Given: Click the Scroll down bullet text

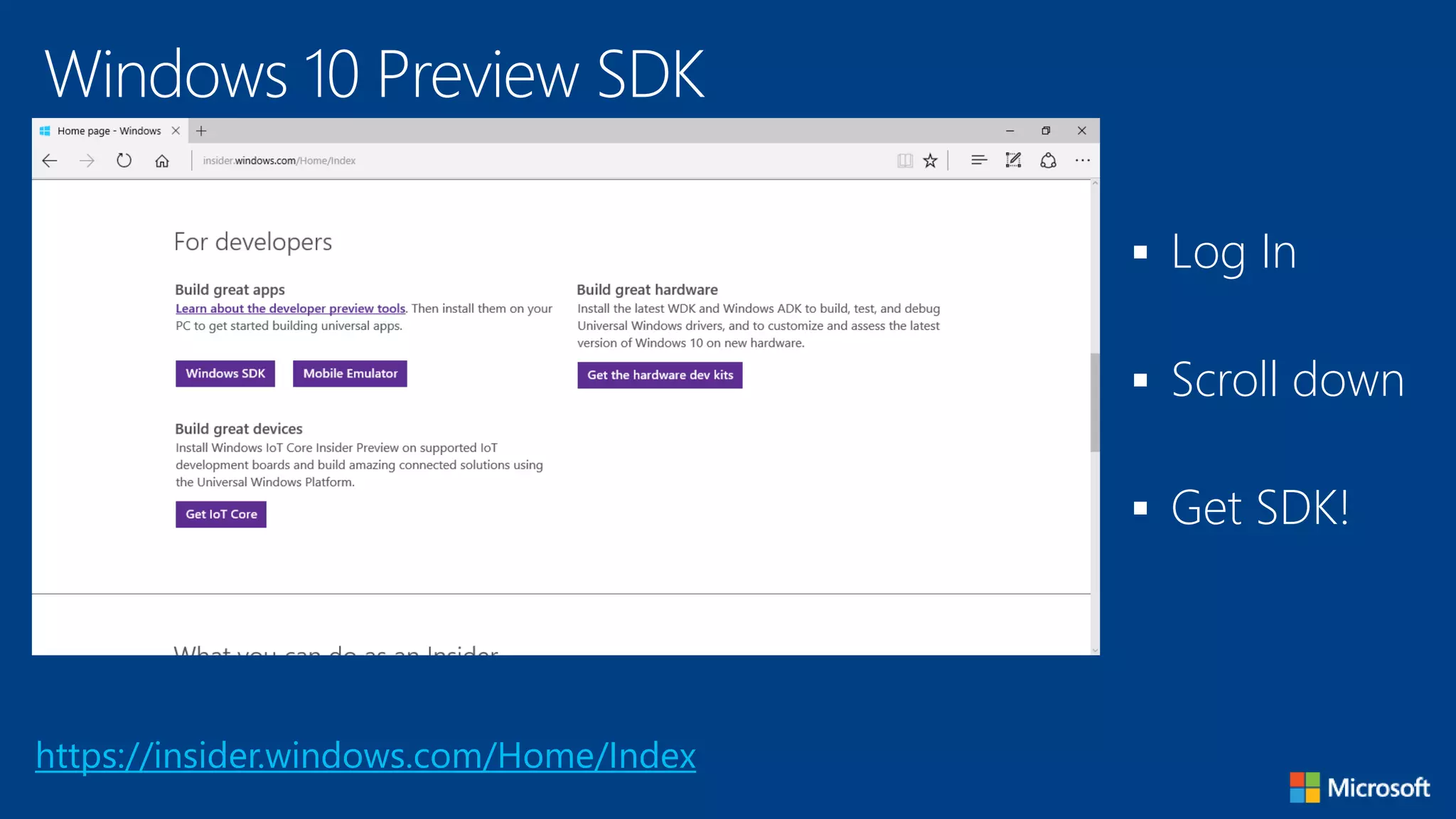Looking at the screenshot, I should tap(1288, 380).
